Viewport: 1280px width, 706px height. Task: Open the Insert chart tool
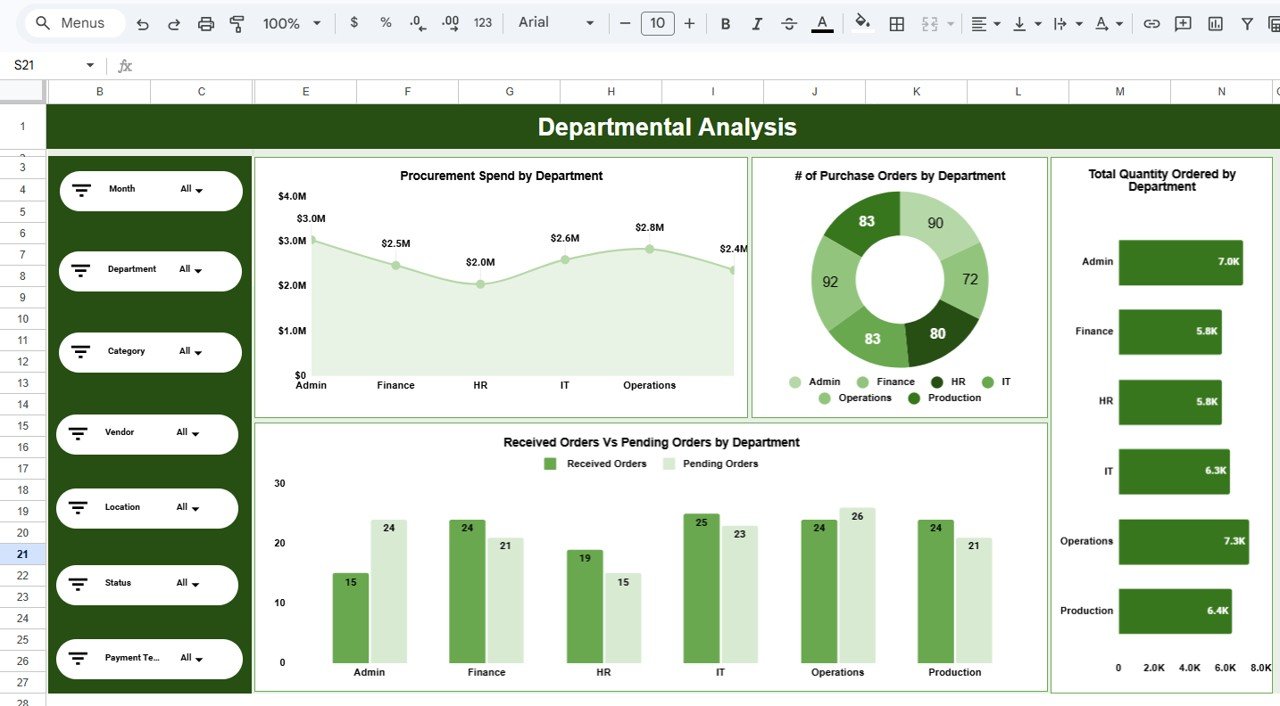(x=1213, y=22)
